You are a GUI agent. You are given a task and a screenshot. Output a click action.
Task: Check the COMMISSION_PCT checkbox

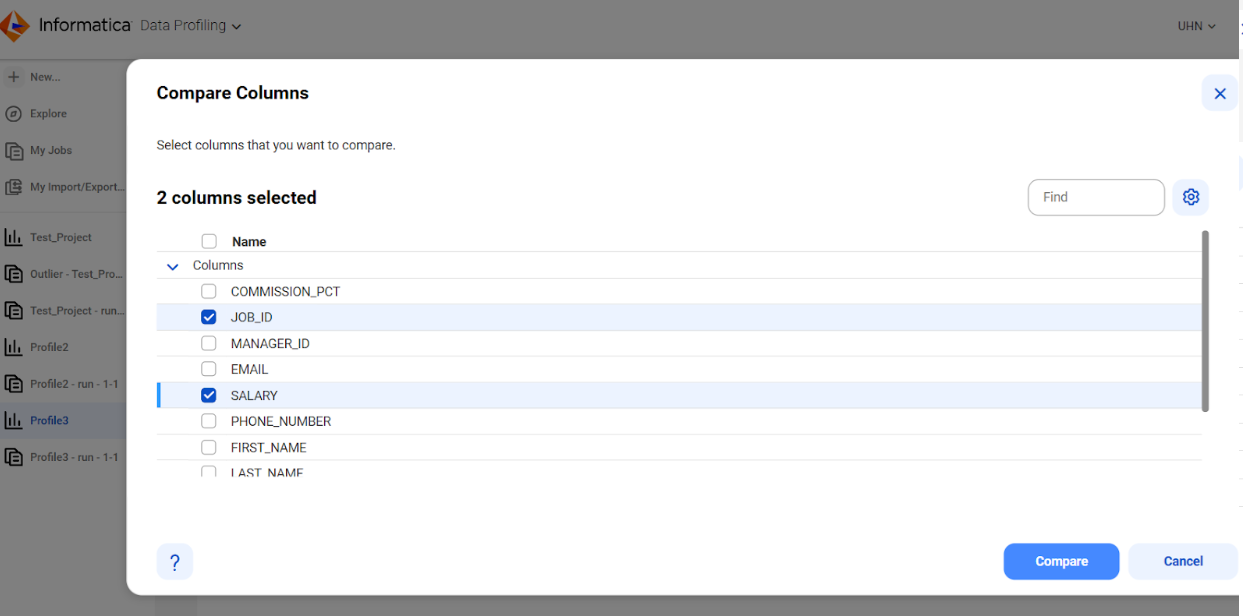point(208,291)
